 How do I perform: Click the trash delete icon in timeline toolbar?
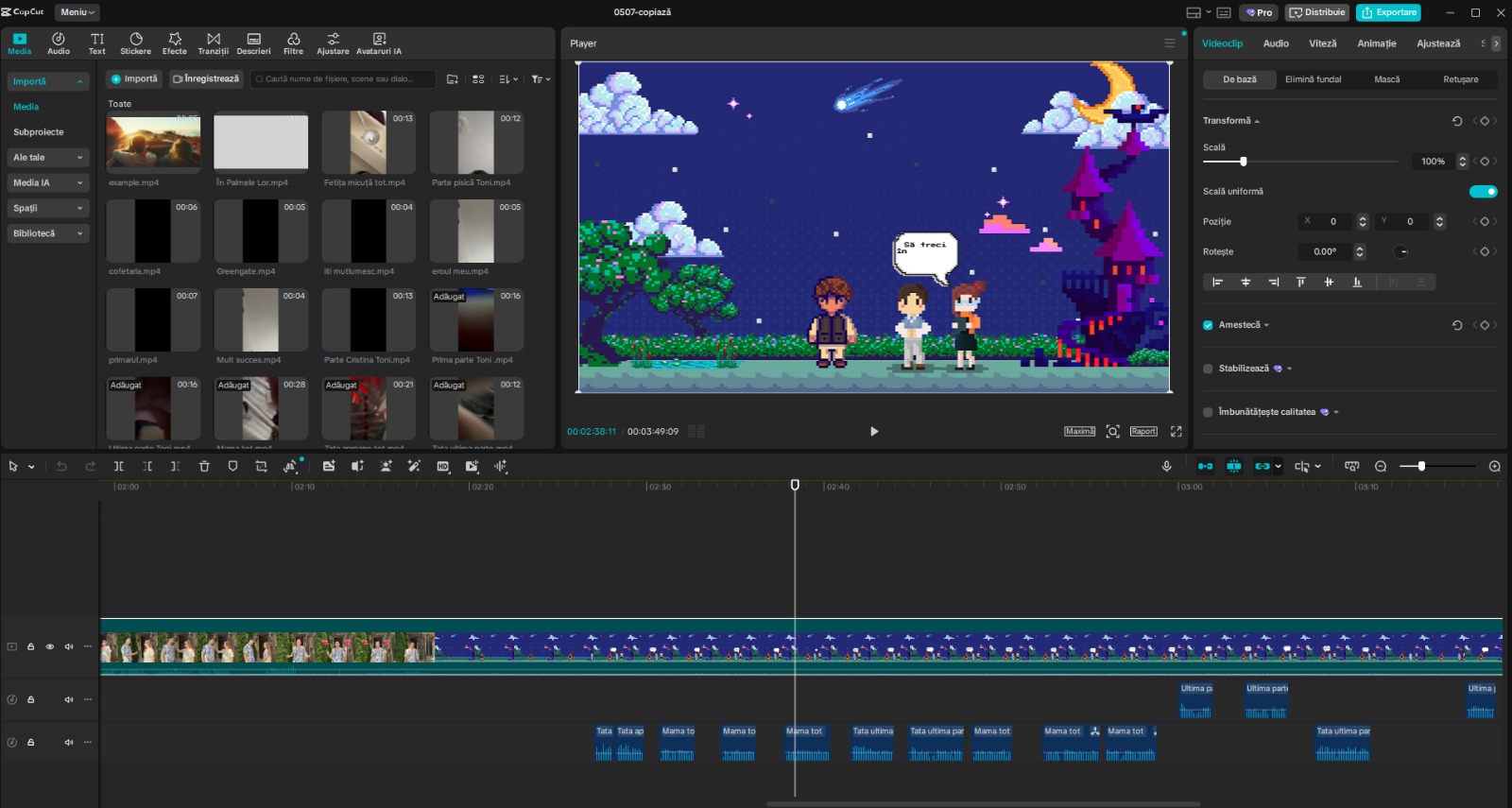[204, 466]
